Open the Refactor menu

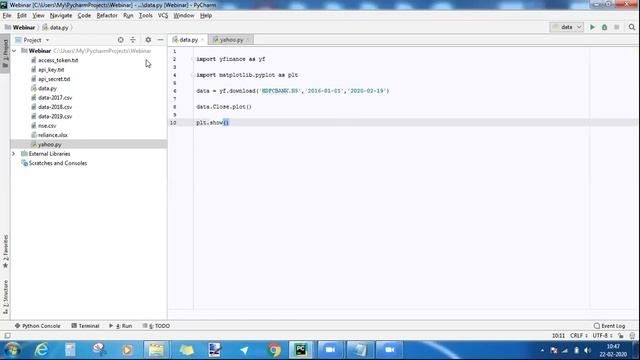point(107,16)
